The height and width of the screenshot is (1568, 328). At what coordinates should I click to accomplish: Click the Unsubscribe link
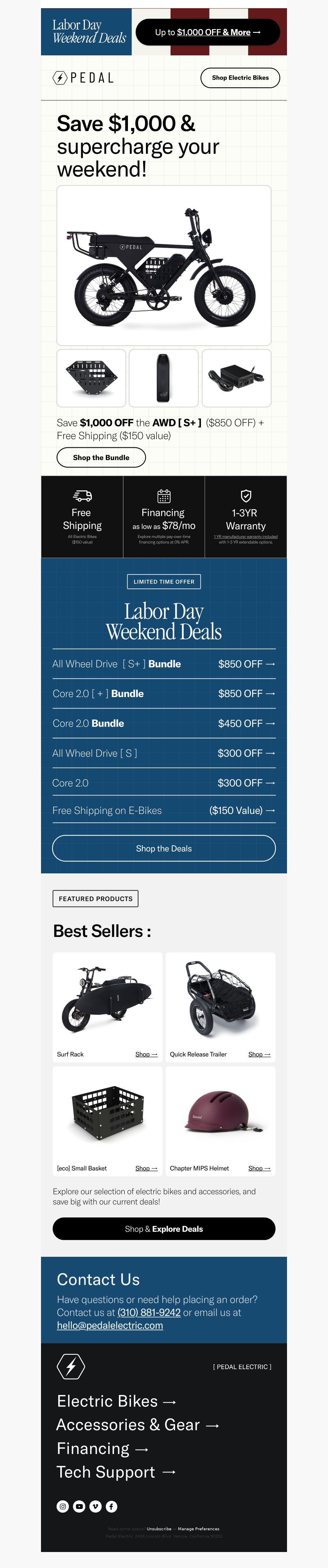pyautogui.click(x=159, y=1529)
